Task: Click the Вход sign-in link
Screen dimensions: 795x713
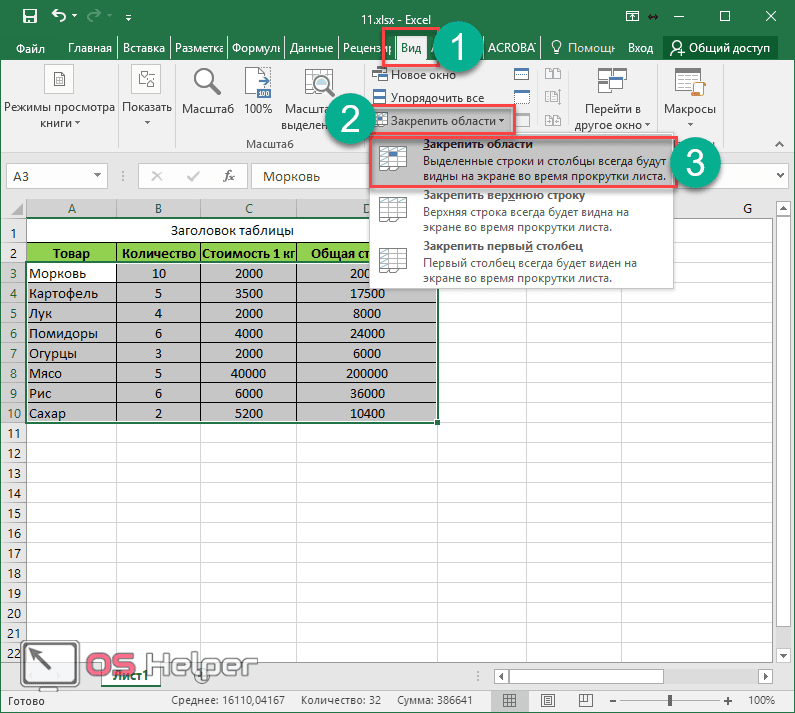Action: pos(640,48)
